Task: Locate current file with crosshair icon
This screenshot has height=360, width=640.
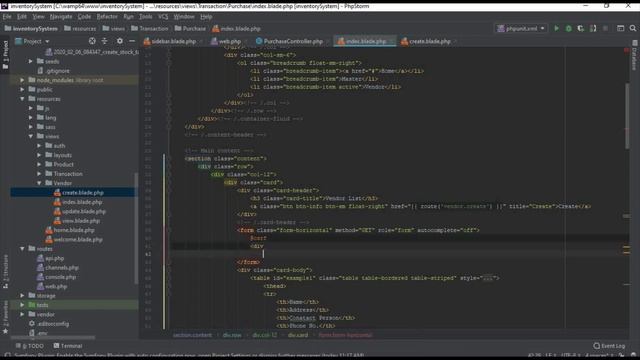Action: (92, 41)
